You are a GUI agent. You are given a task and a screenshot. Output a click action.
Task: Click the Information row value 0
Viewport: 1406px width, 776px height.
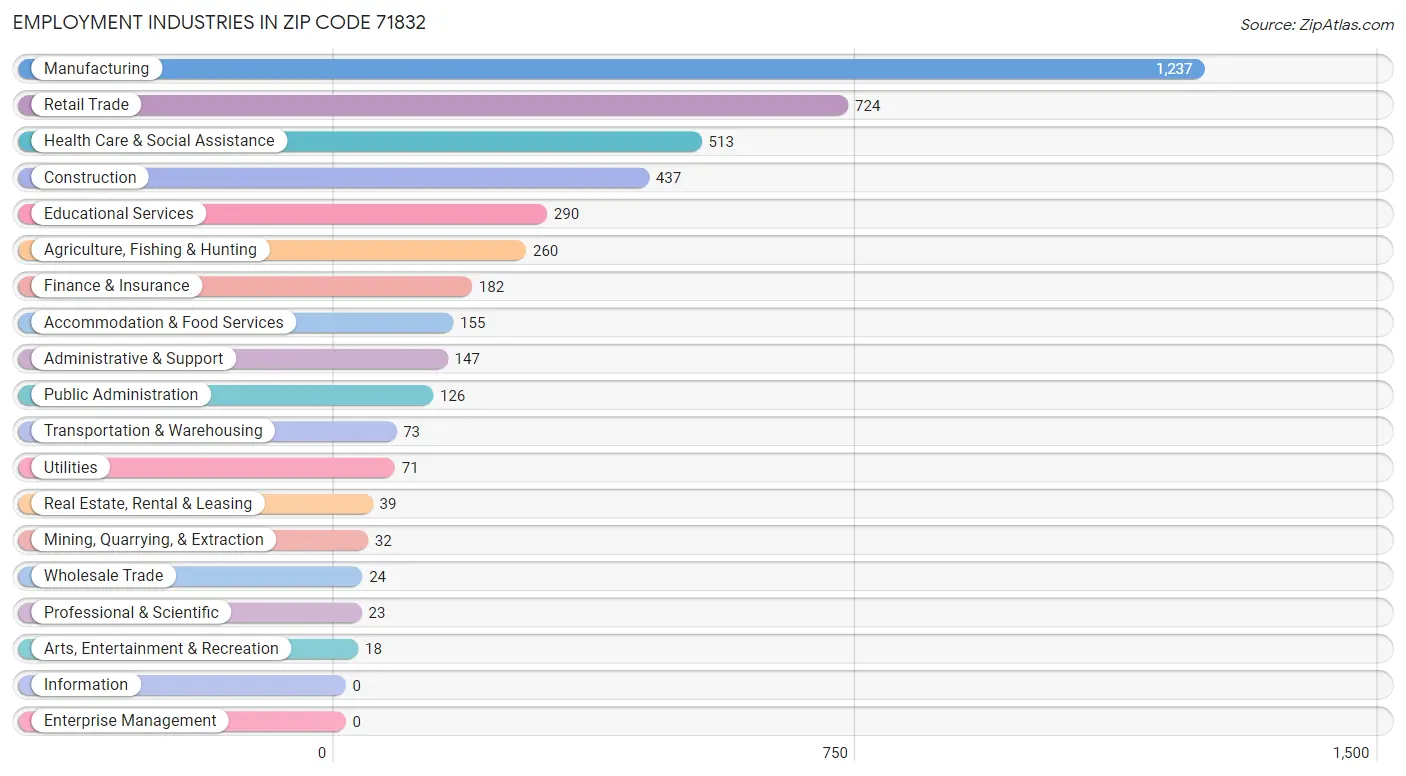(356, 686)
